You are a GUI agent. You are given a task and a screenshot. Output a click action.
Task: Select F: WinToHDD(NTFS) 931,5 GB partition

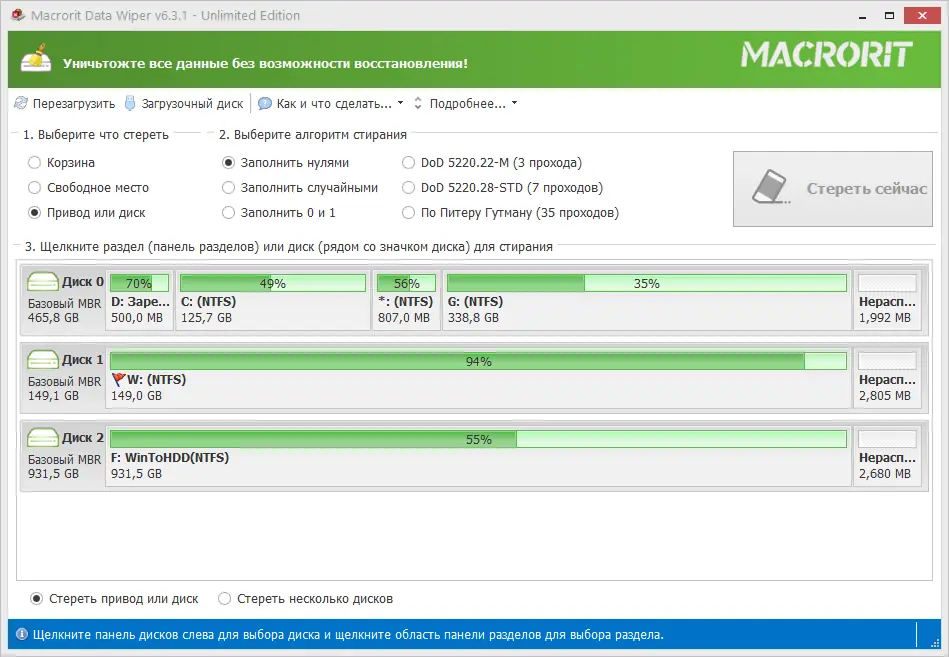(x=478, y=457)
